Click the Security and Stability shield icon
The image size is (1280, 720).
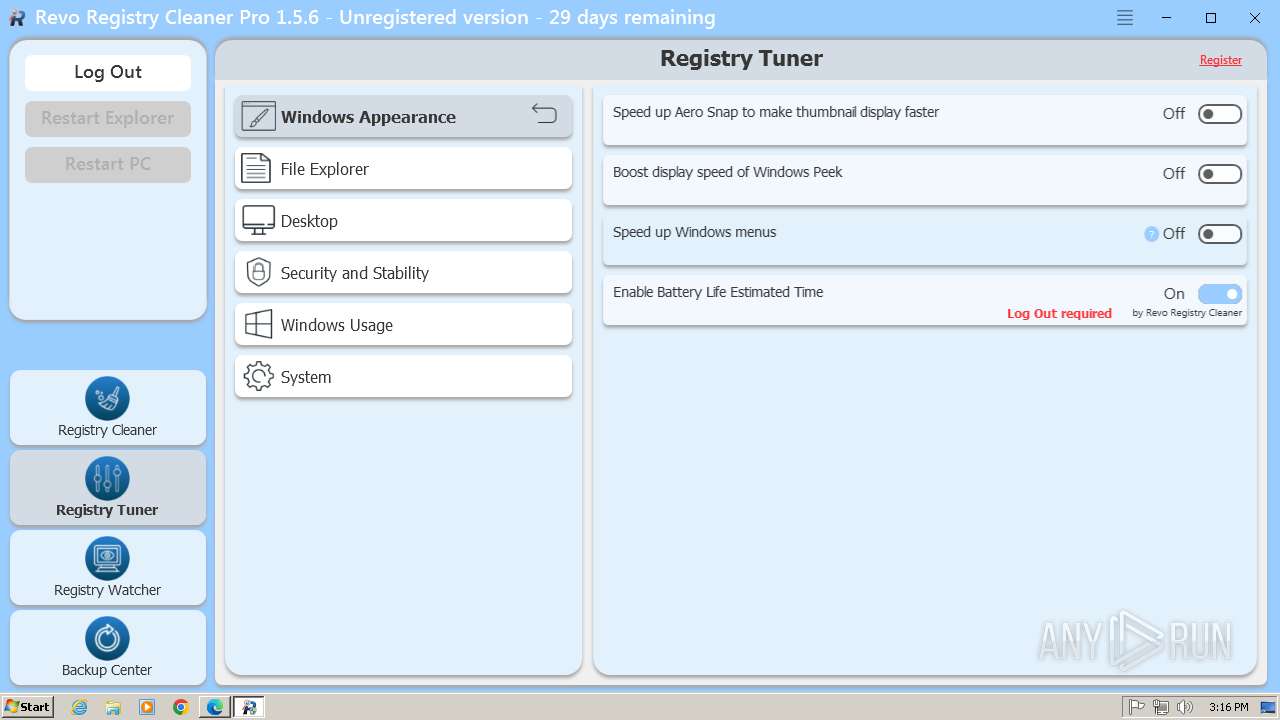point(258,273)
